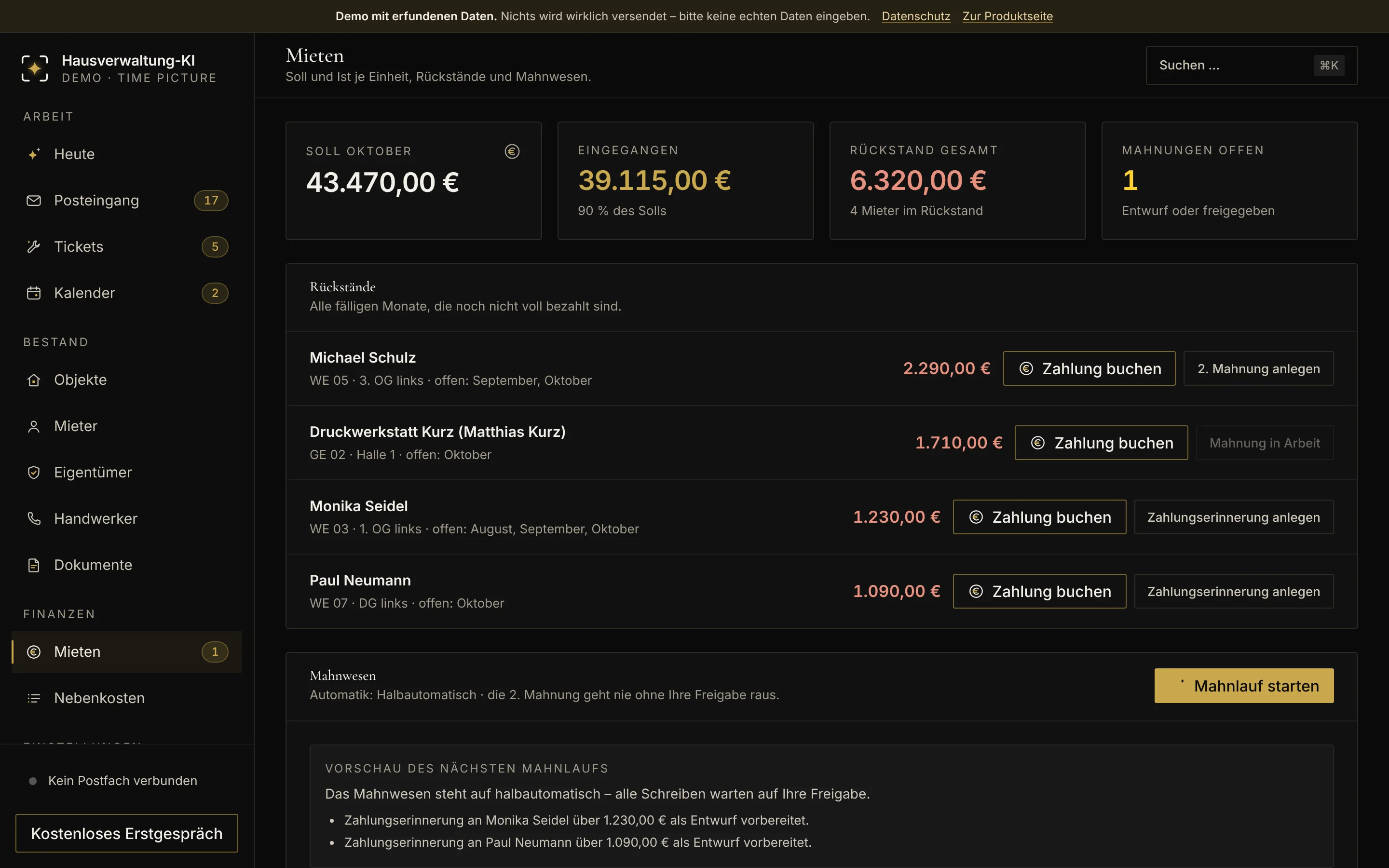Viewport: 1389px width, 868px height.
Task: Click the Kalender badge showing 2
Action: 215,293
